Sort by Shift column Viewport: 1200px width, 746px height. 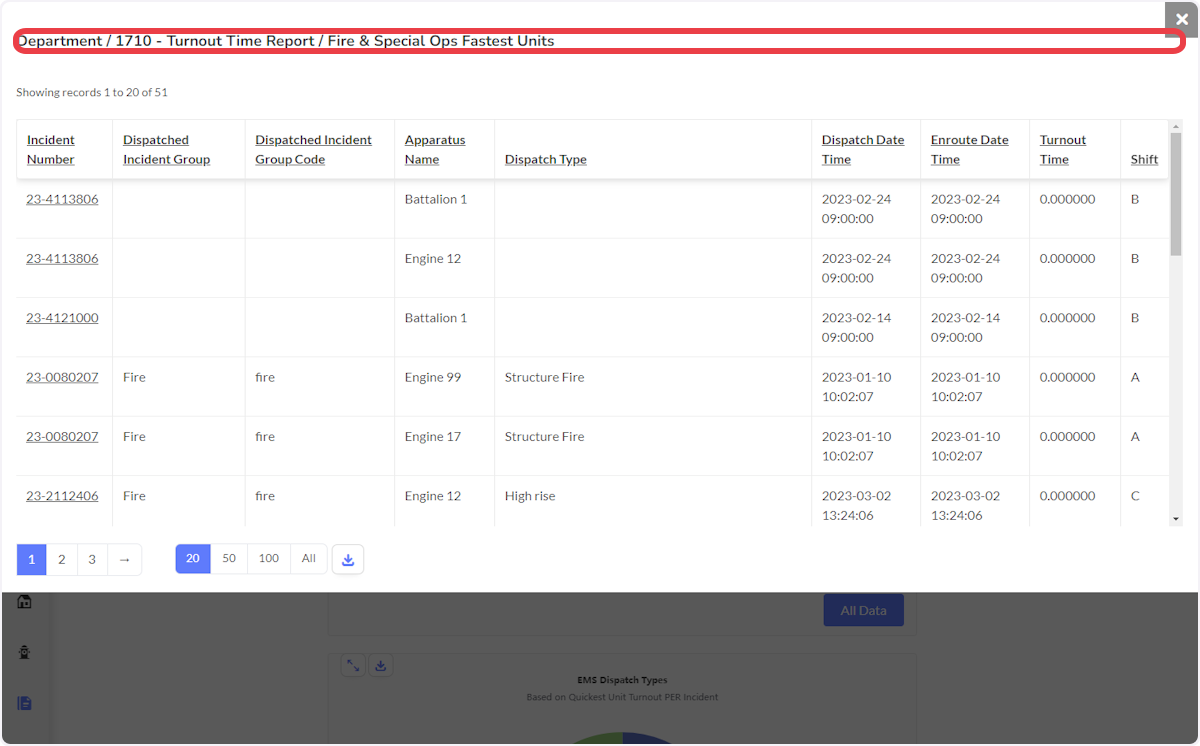click(1144, 159)
